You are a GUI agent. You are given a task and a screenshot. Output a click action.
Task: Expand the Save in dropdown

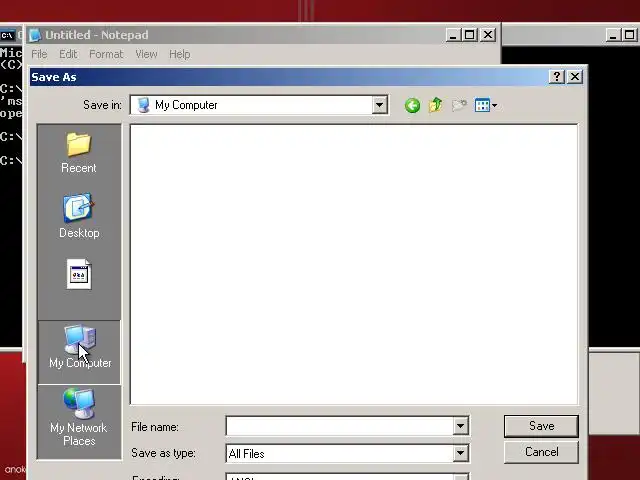pyautogui.click(x=379, y=105)
